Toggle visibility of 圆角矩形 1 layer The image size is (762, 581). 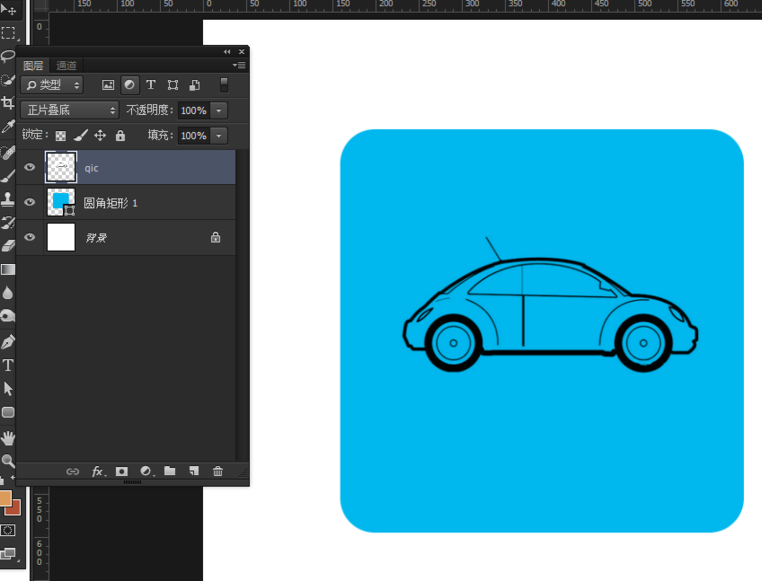point(30,203)
